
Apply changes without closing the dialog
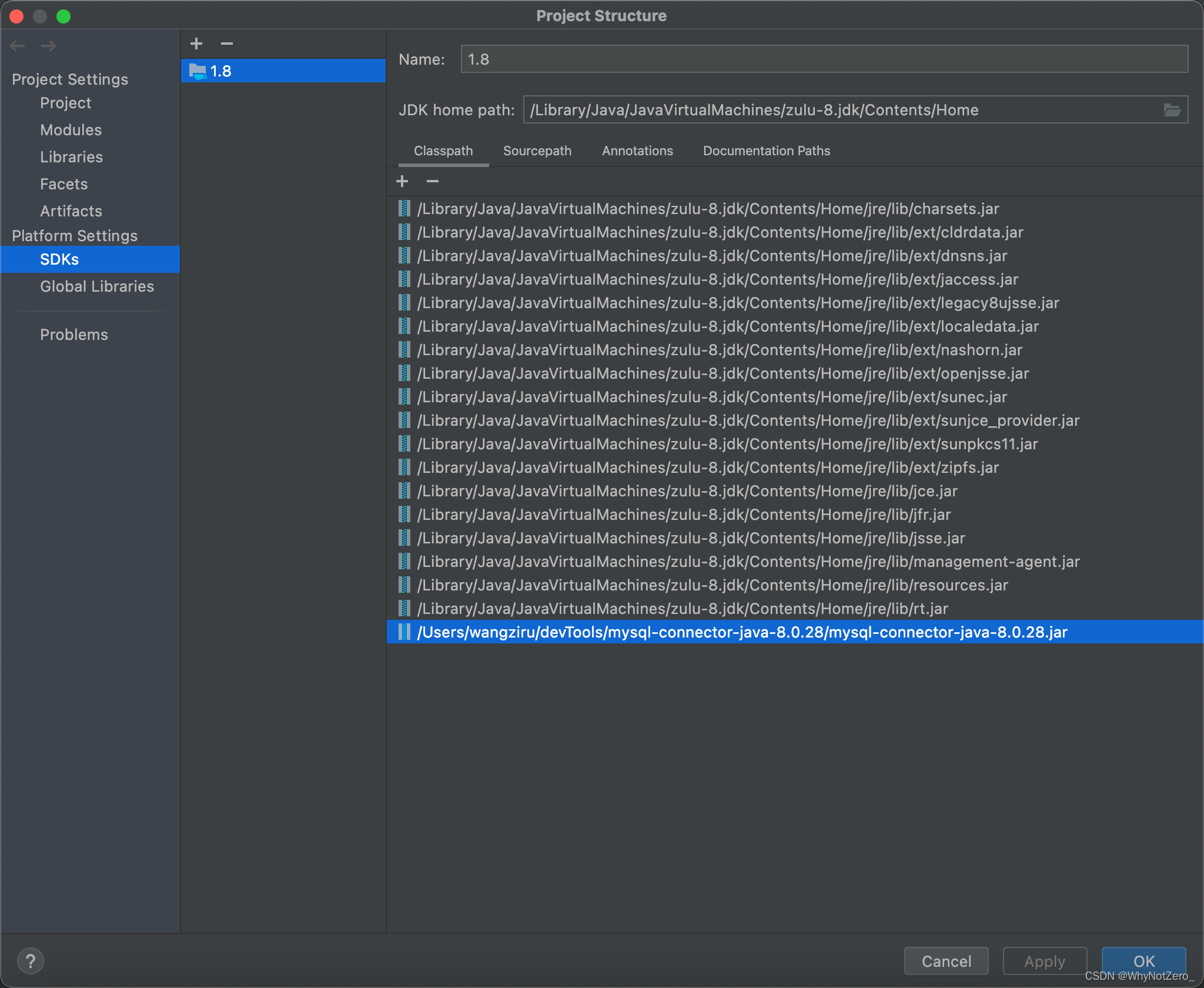click(1044, 961)
